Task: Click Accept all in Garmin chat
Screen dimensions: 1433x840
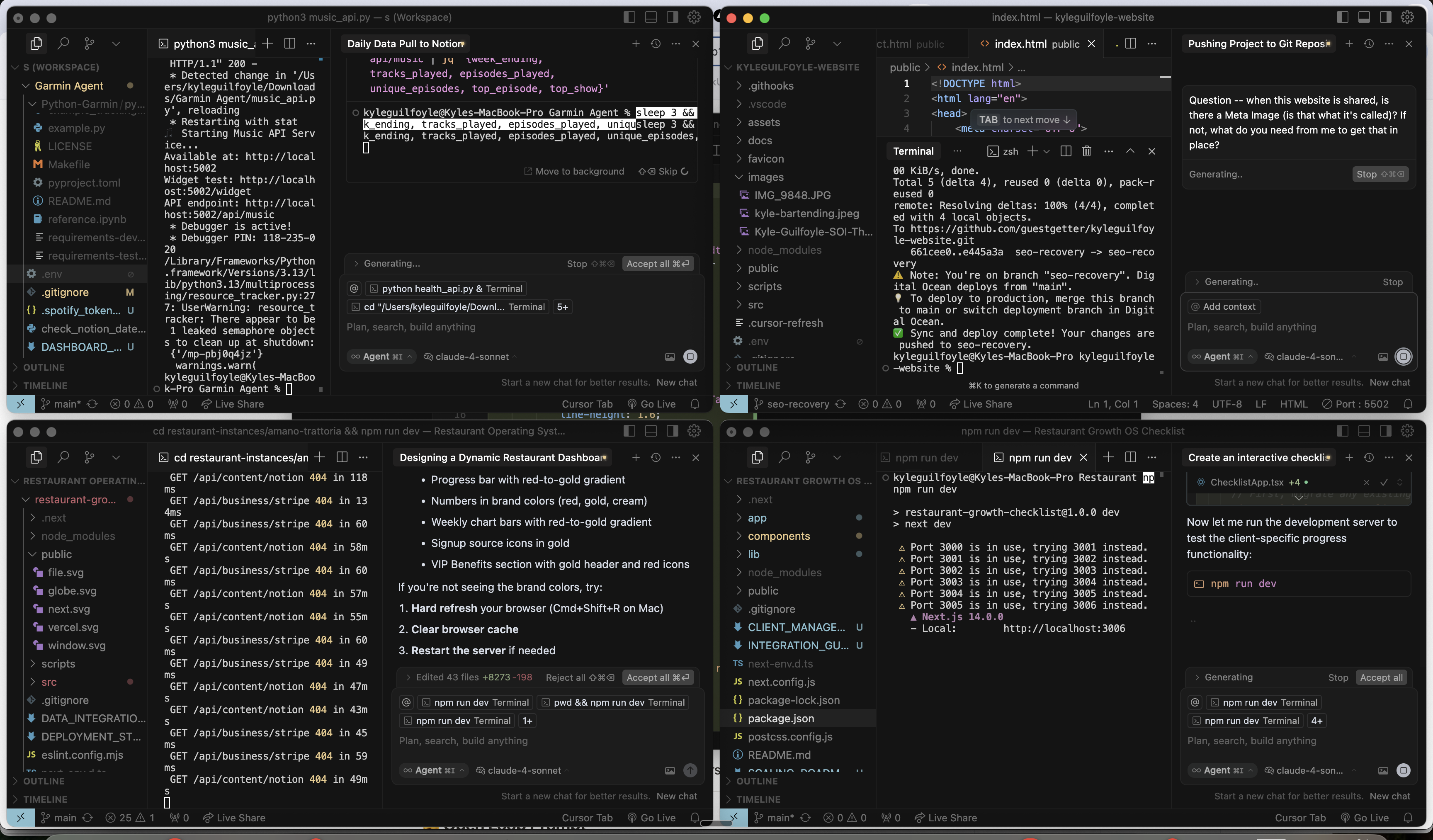Action: point(657,263)
